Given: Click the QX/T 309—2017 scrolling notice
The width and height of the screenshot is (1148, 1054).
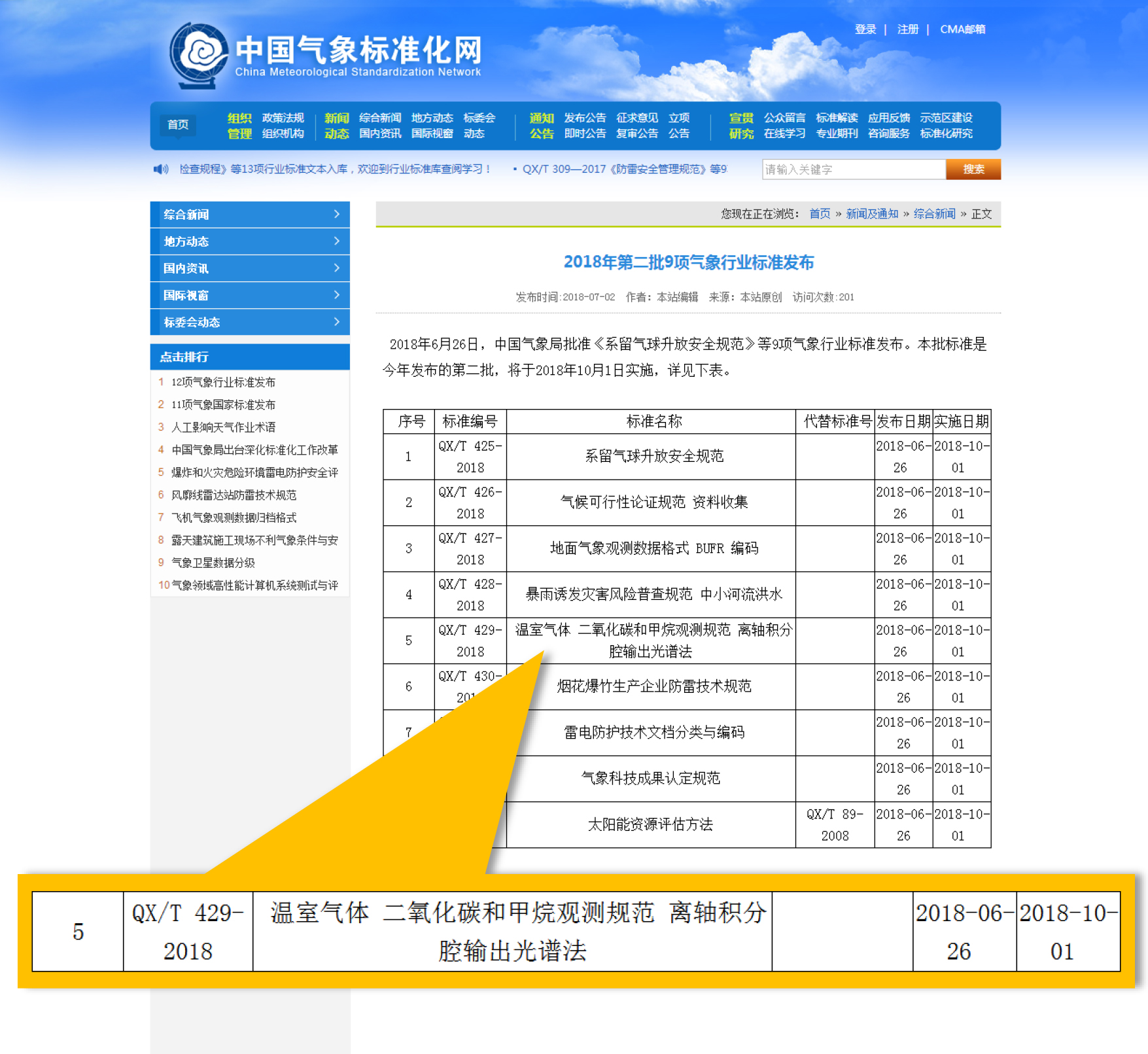Looking at the screenshot, I should click(623, 169).
